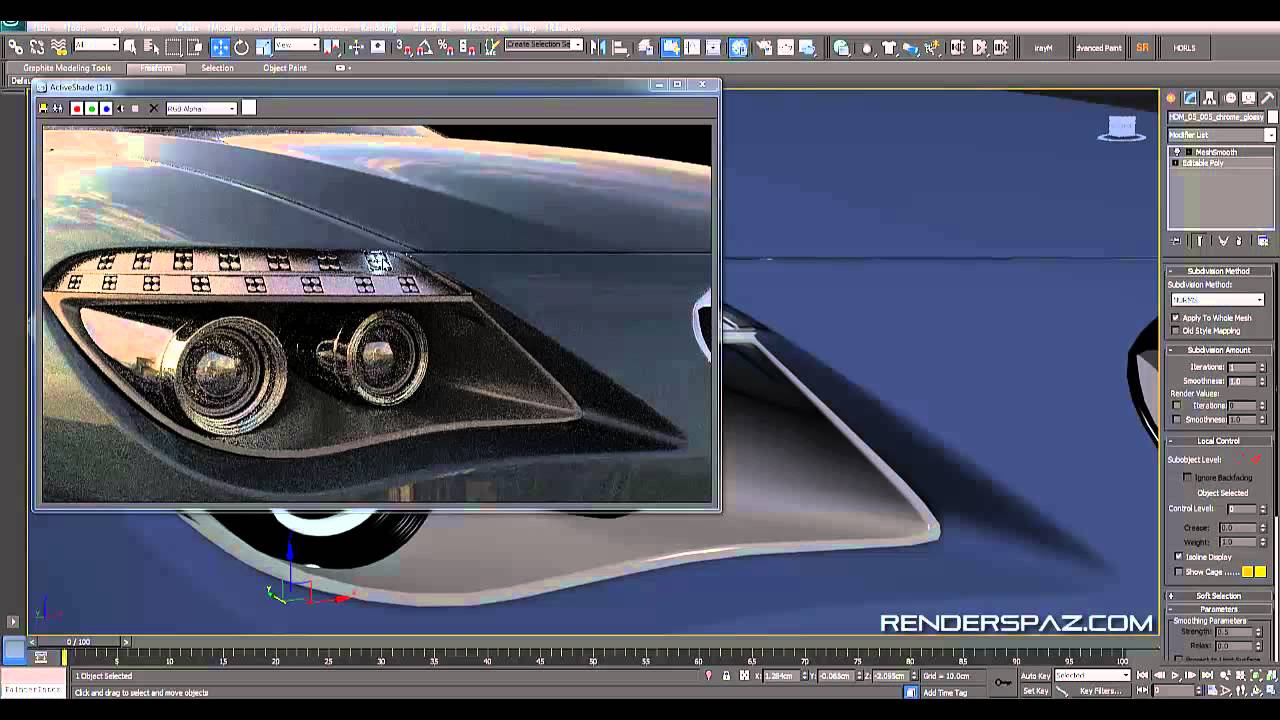Activate the Select and Scale tool
Screen dimensions: 1280x720
tap(263, 47)
